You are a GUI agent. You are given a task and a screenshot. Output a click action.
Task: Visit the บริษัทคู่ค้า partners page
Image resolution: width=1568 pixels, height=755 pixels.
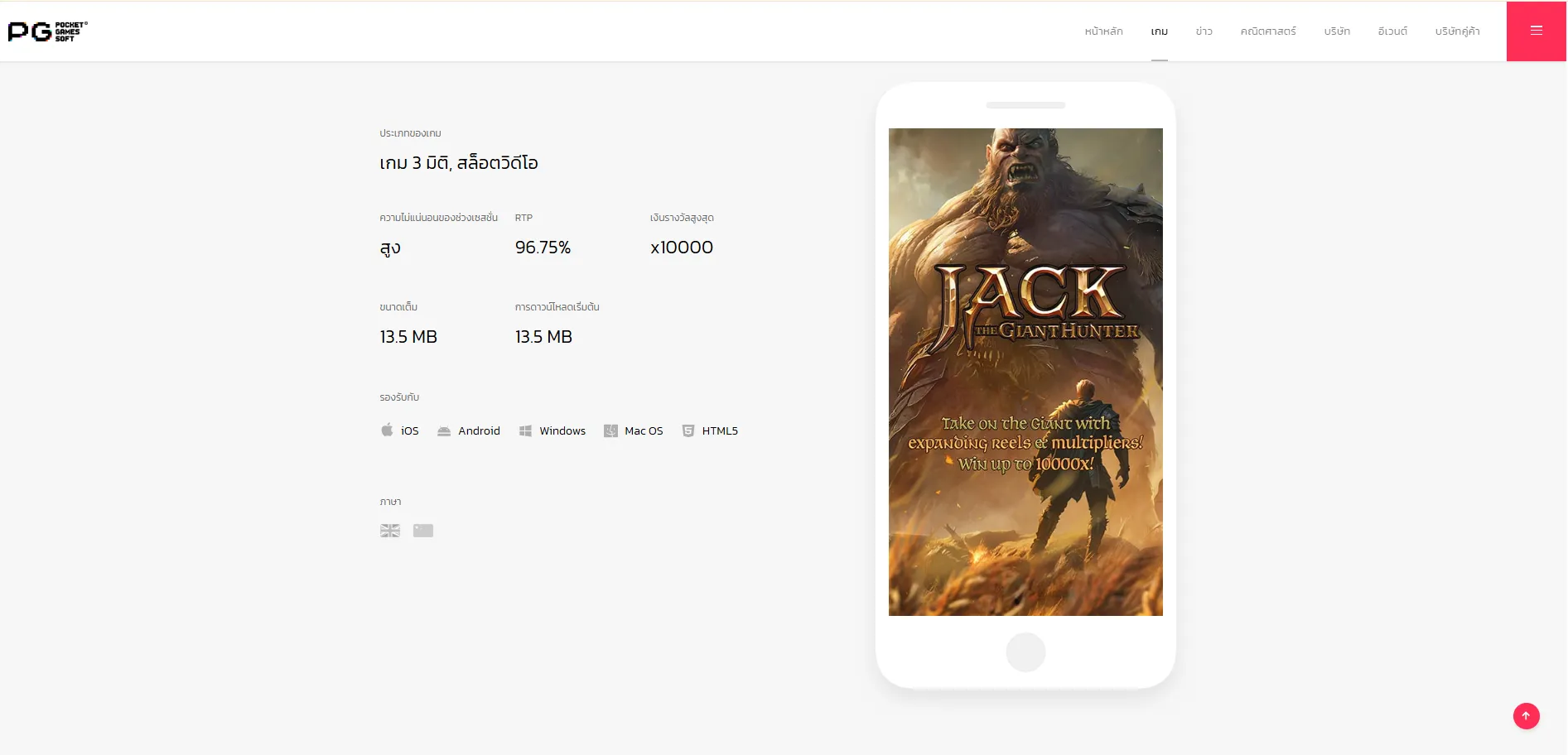pos(1457,31)
